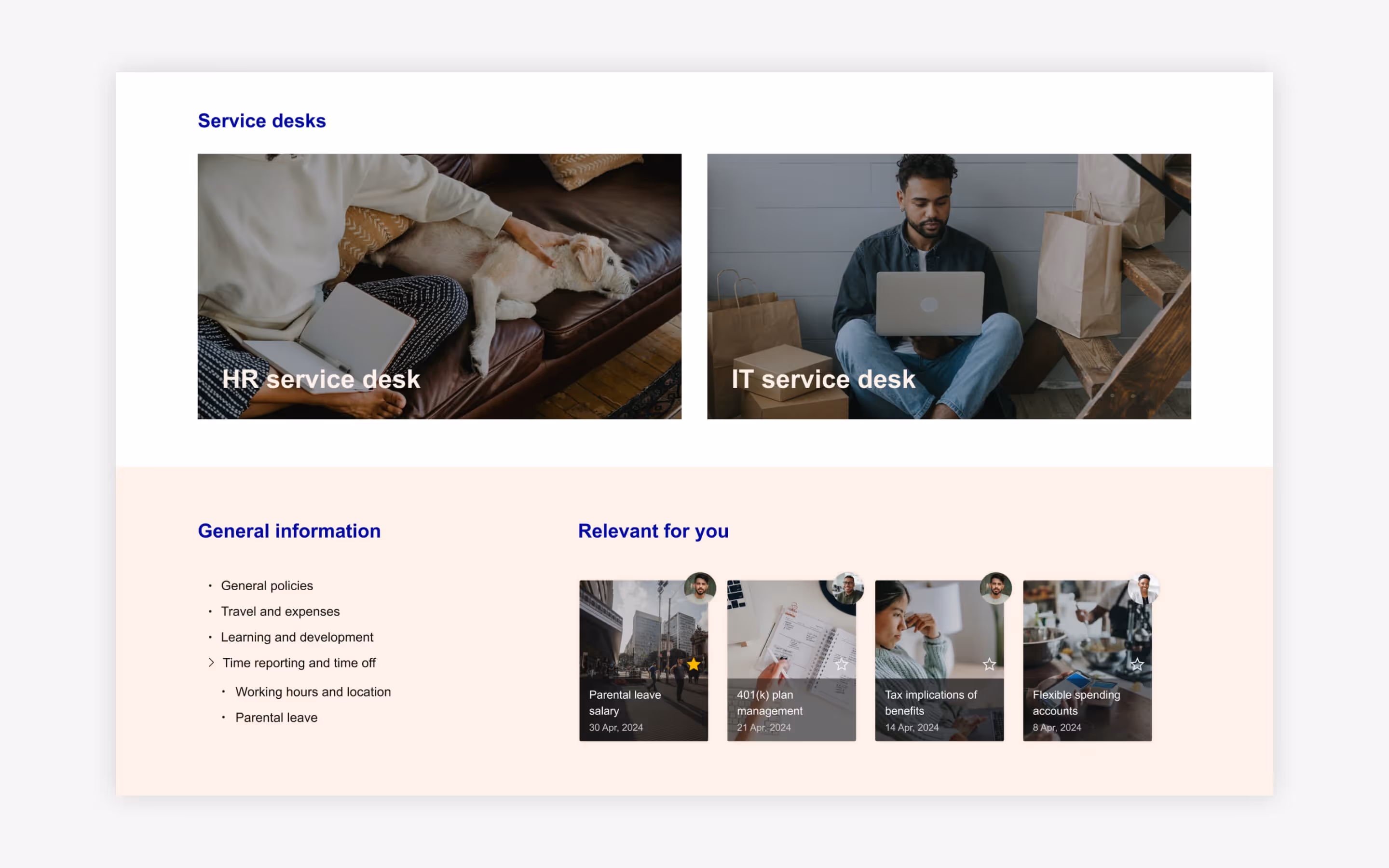Go to Travel and expenses
This screenshot has height=868, width=1389.
pyautogui.click(x=280, y=611)
